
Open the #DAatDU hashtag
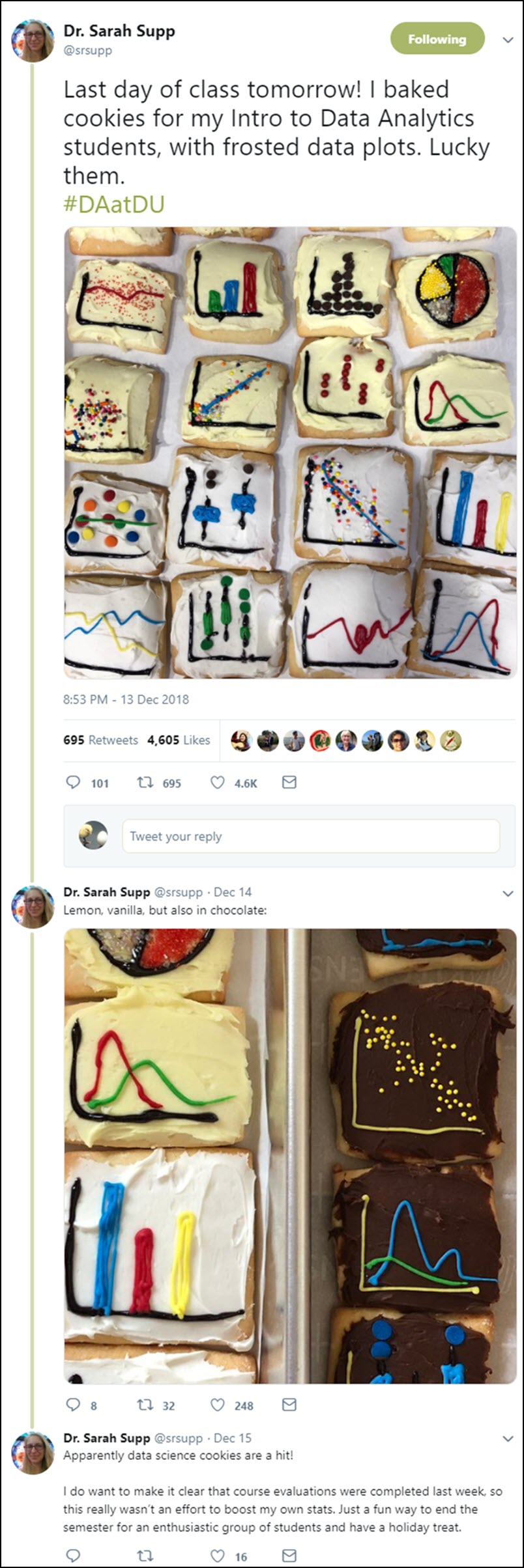point(114,203)
